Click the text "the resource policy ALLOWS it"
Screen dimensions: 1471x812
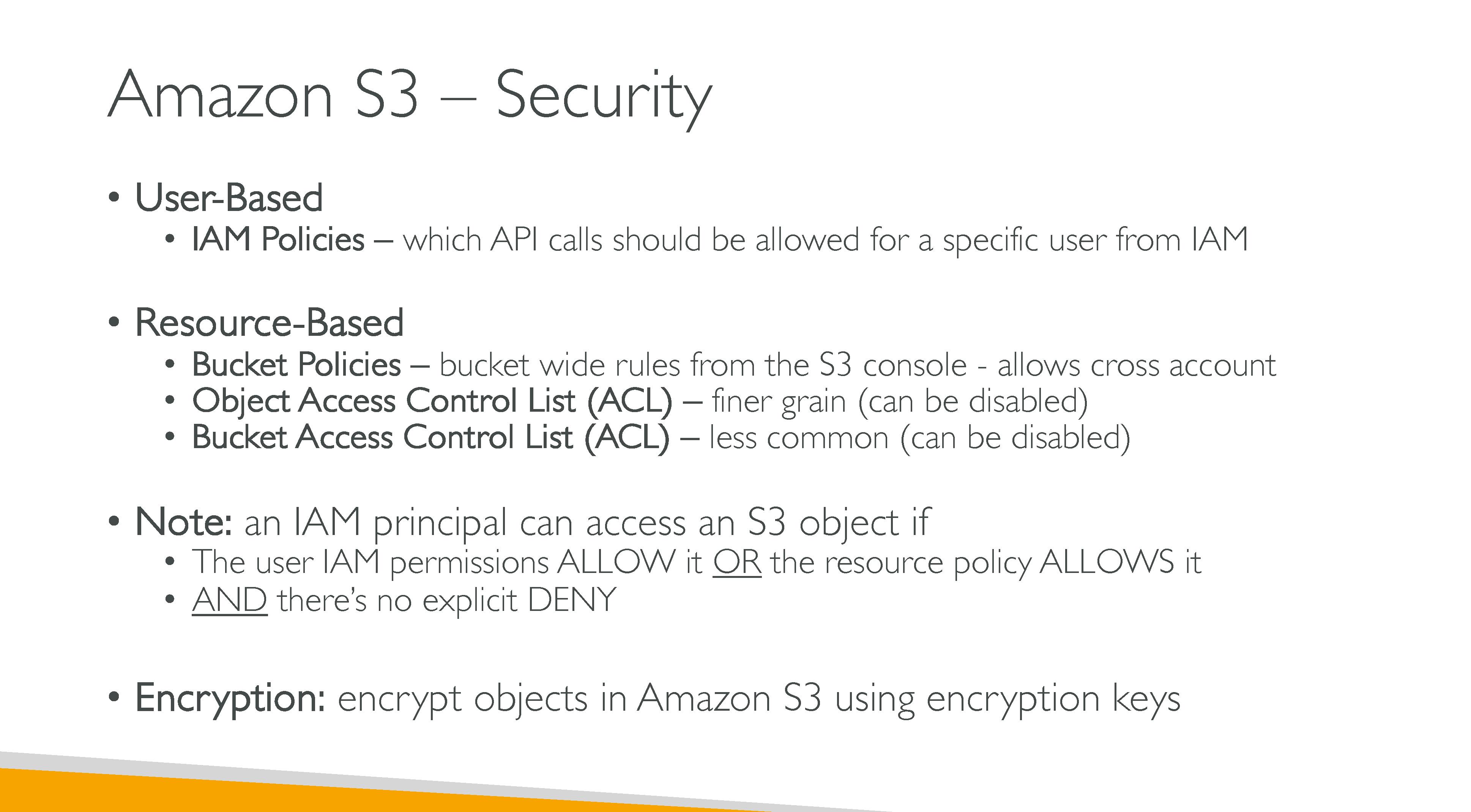tap(985, 562)
